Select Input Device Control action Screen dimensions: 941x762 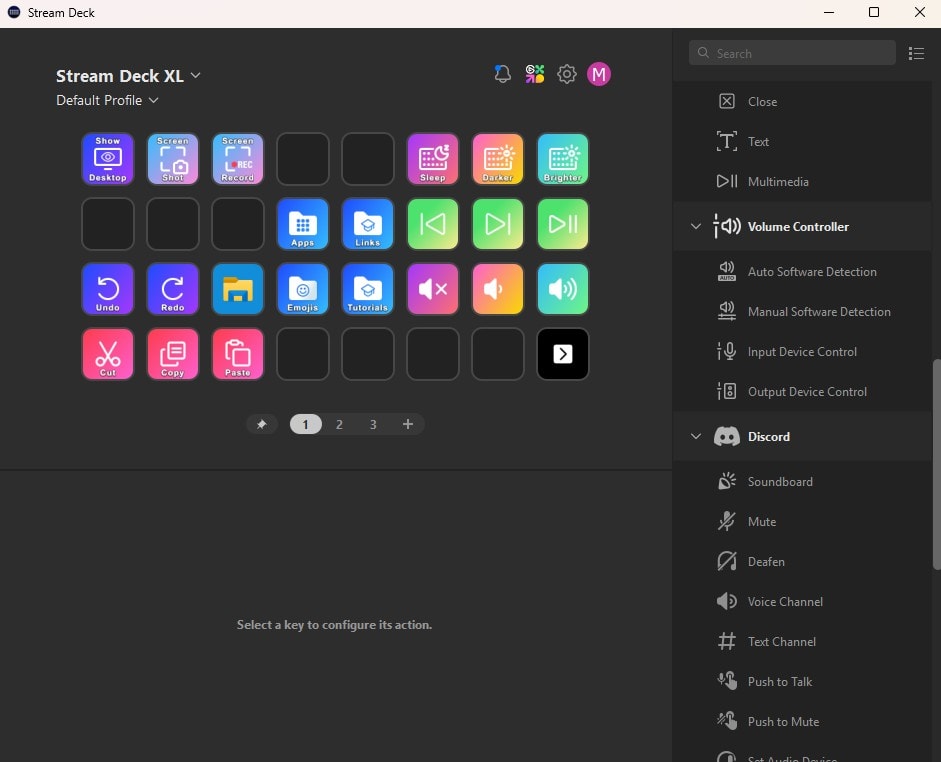click(803, 352)
